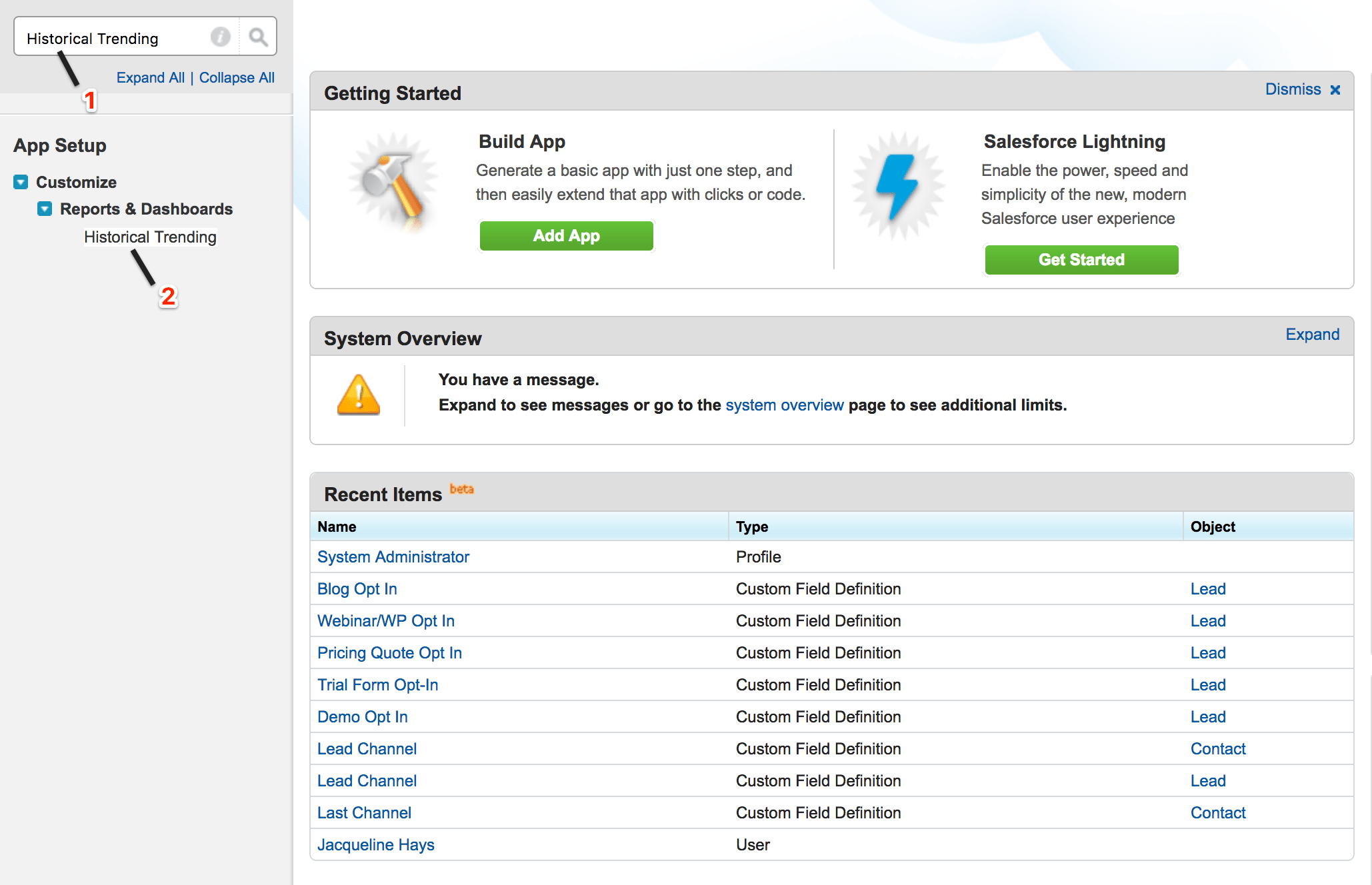Click the Type column header
This screenshot has height=885, width=1372.
pos(752,526)
